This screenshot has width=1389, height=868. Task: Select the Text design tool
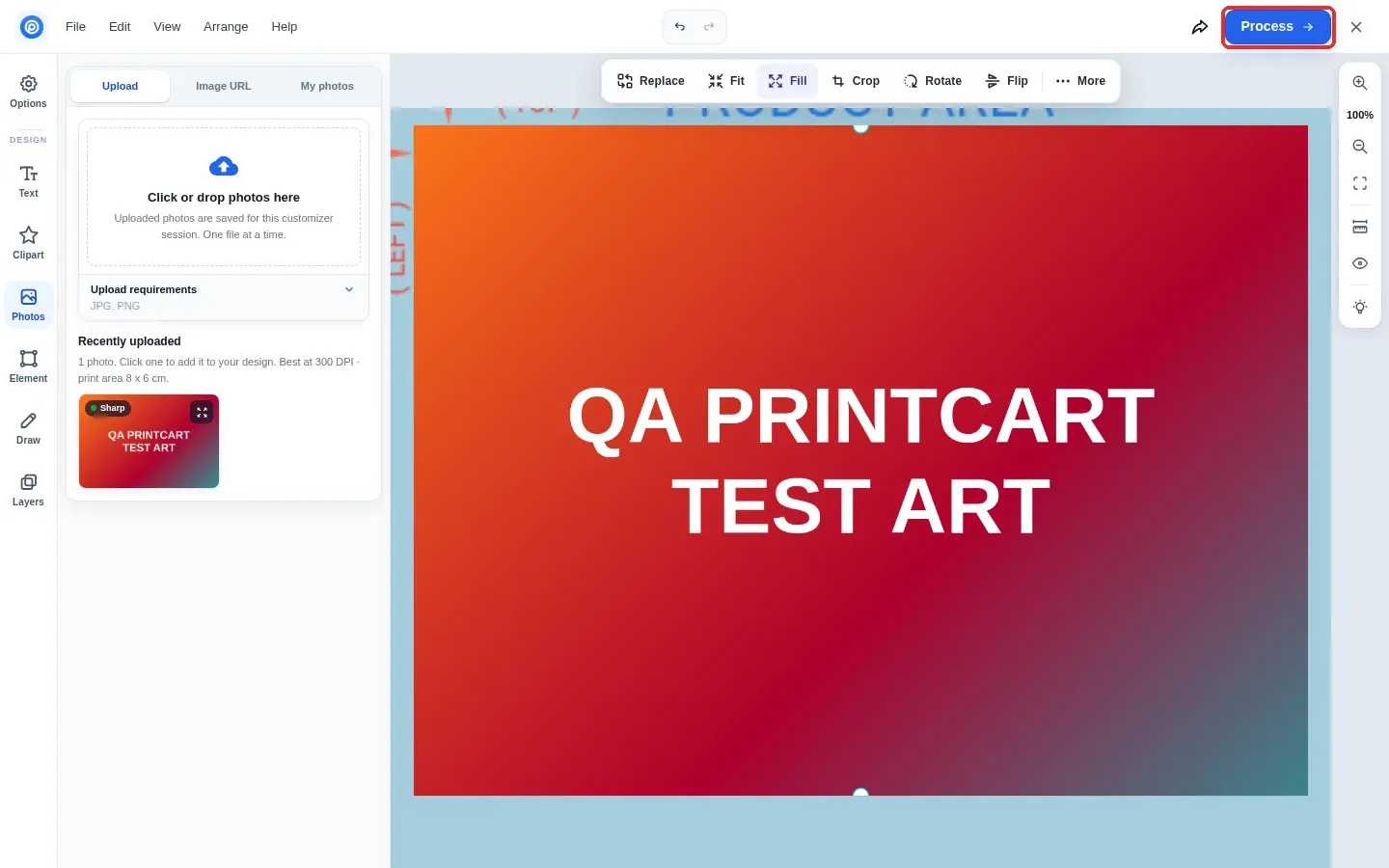28,181
